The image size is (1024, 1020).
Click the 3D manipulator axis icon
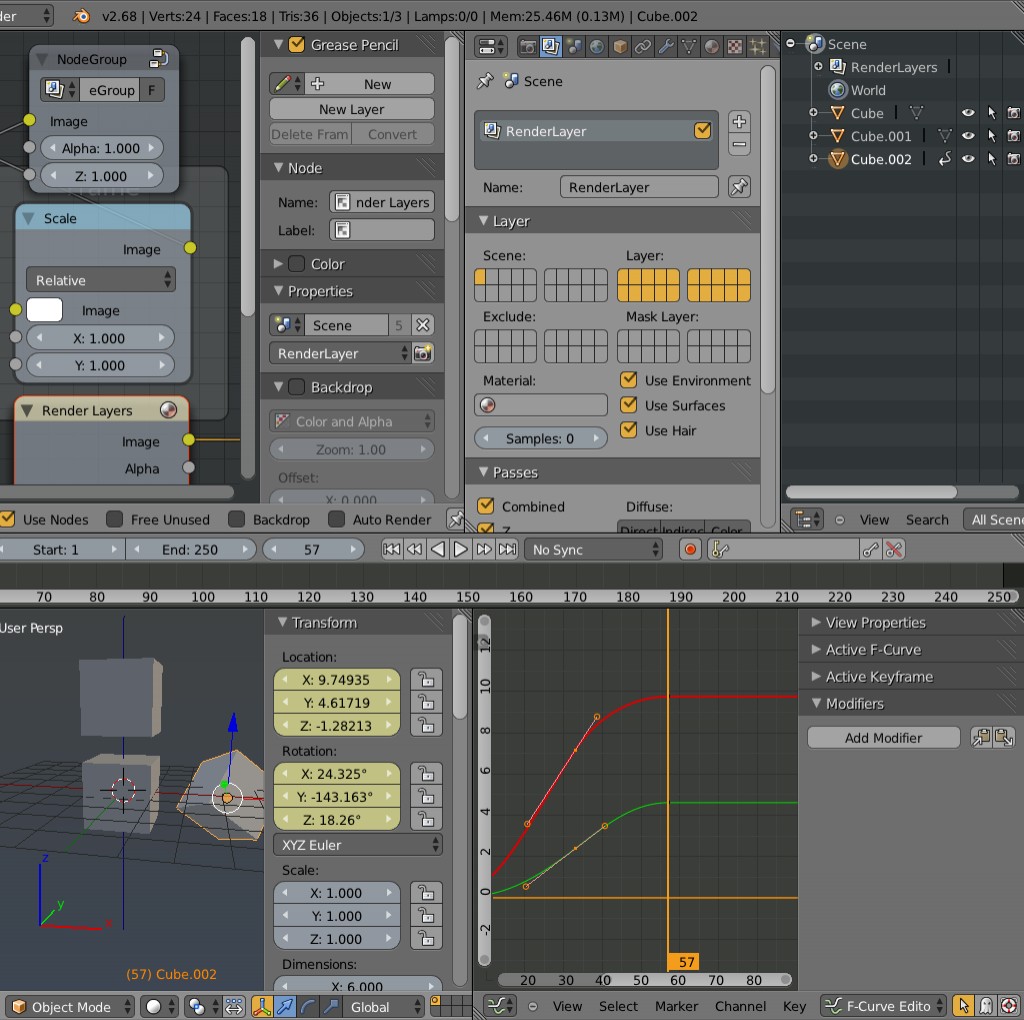pyautogui.click(x=260, y=1007)
